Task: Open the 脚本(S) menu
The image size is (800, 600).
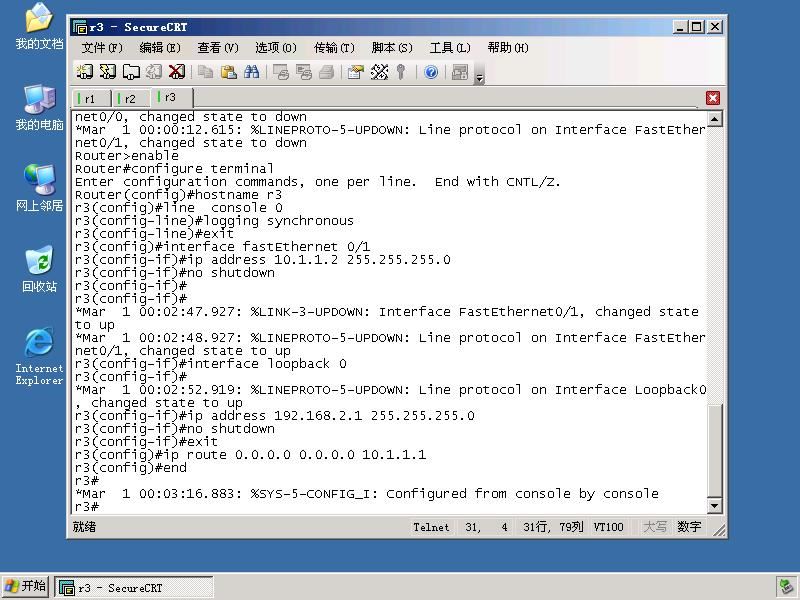Action: coord(392,48)
